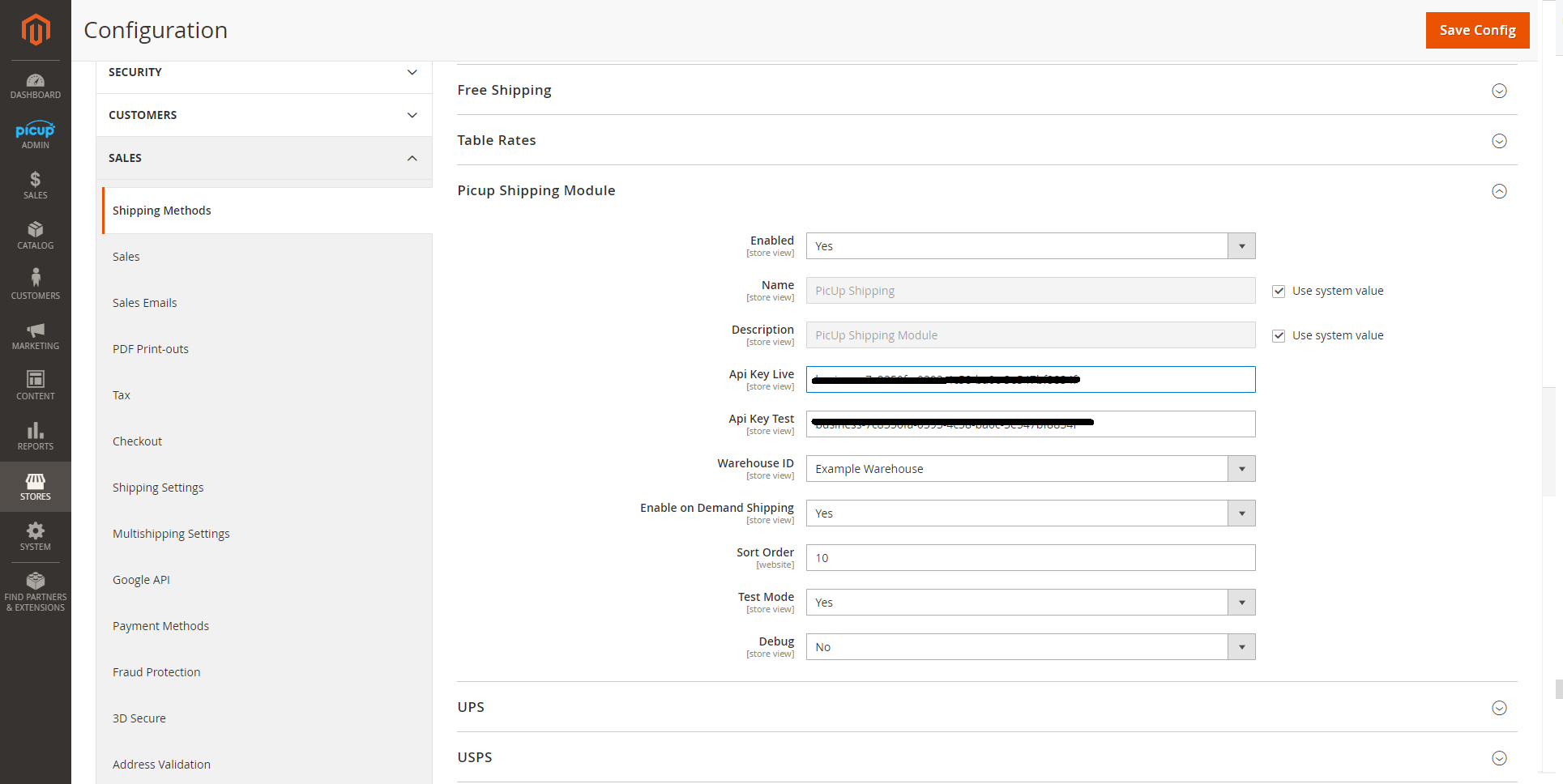Viewport: 1563px width, 784px height.
Task: Open the Sales dollar icon in the sidebar
Action: [36, 185]
